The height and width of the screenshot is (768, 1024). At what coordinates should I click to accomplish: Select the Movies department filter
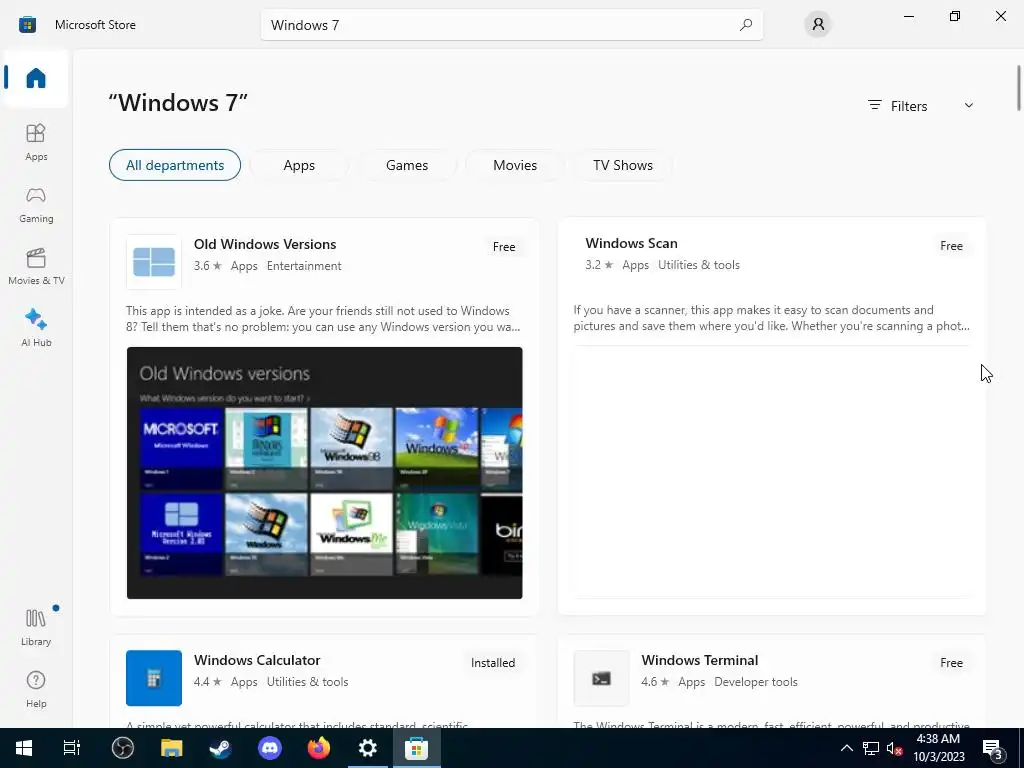pyautogui.click(x=515, y=165)
